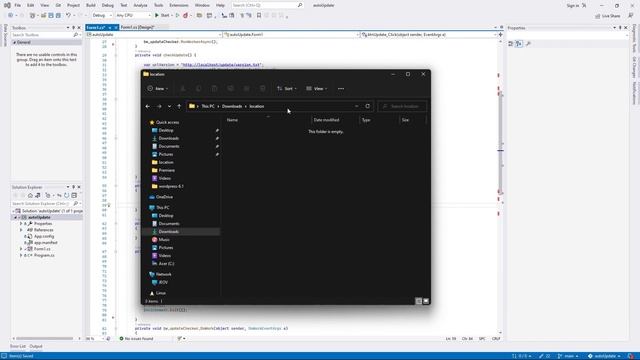The width and height of the screenshot is (640, 360).
Task: Select app.manifest in Solution Explorer
Action: [x=45, y=242]
